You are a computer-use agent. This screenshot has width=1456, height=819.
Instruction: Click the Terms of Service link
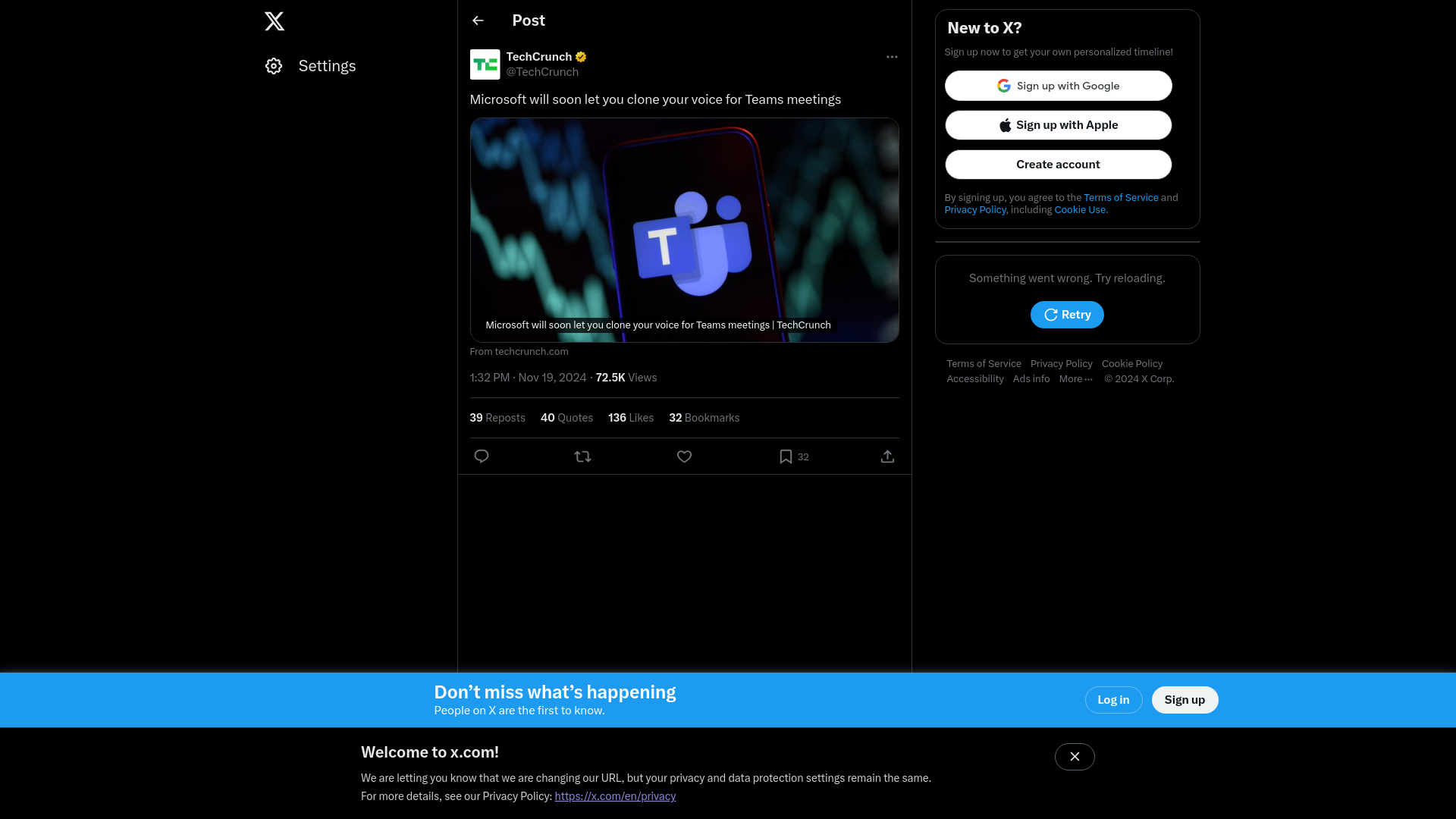1121,197
